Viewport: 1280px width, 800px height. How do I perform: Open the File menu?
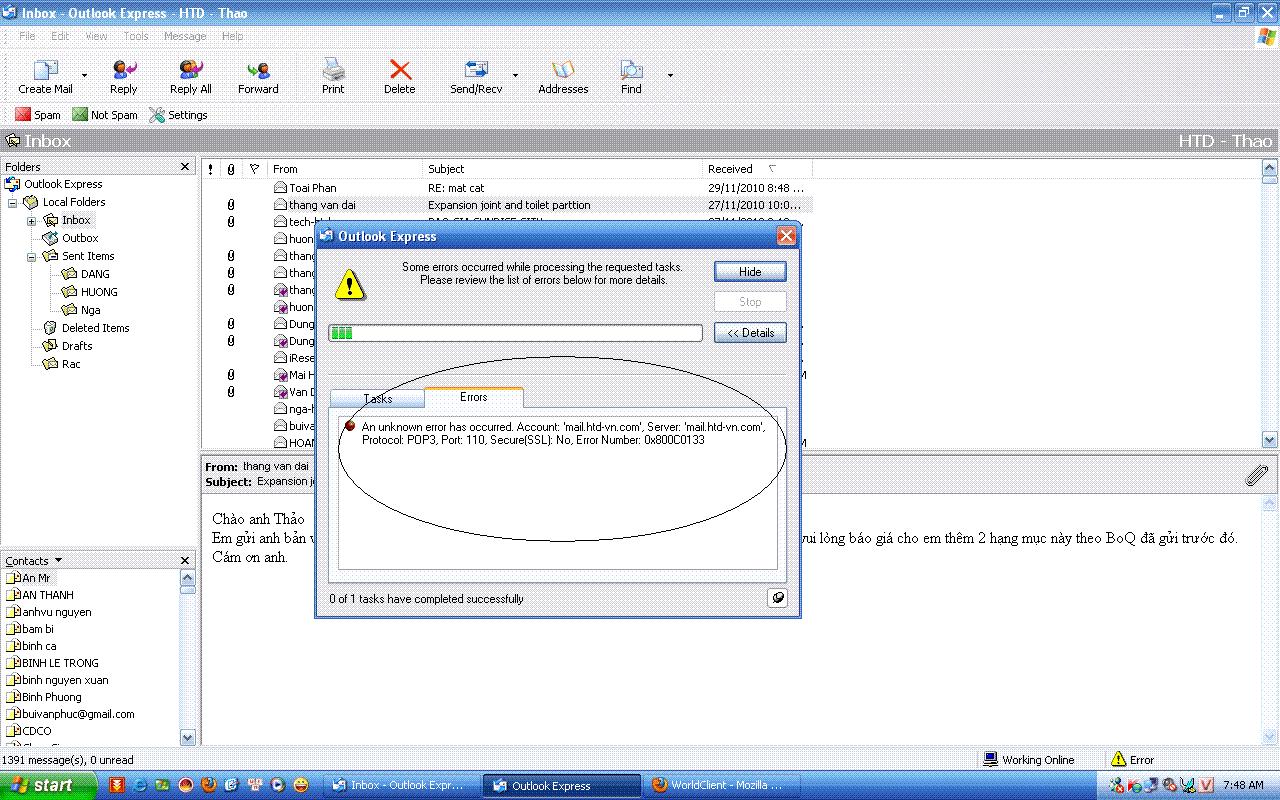[x=27, y=36]
